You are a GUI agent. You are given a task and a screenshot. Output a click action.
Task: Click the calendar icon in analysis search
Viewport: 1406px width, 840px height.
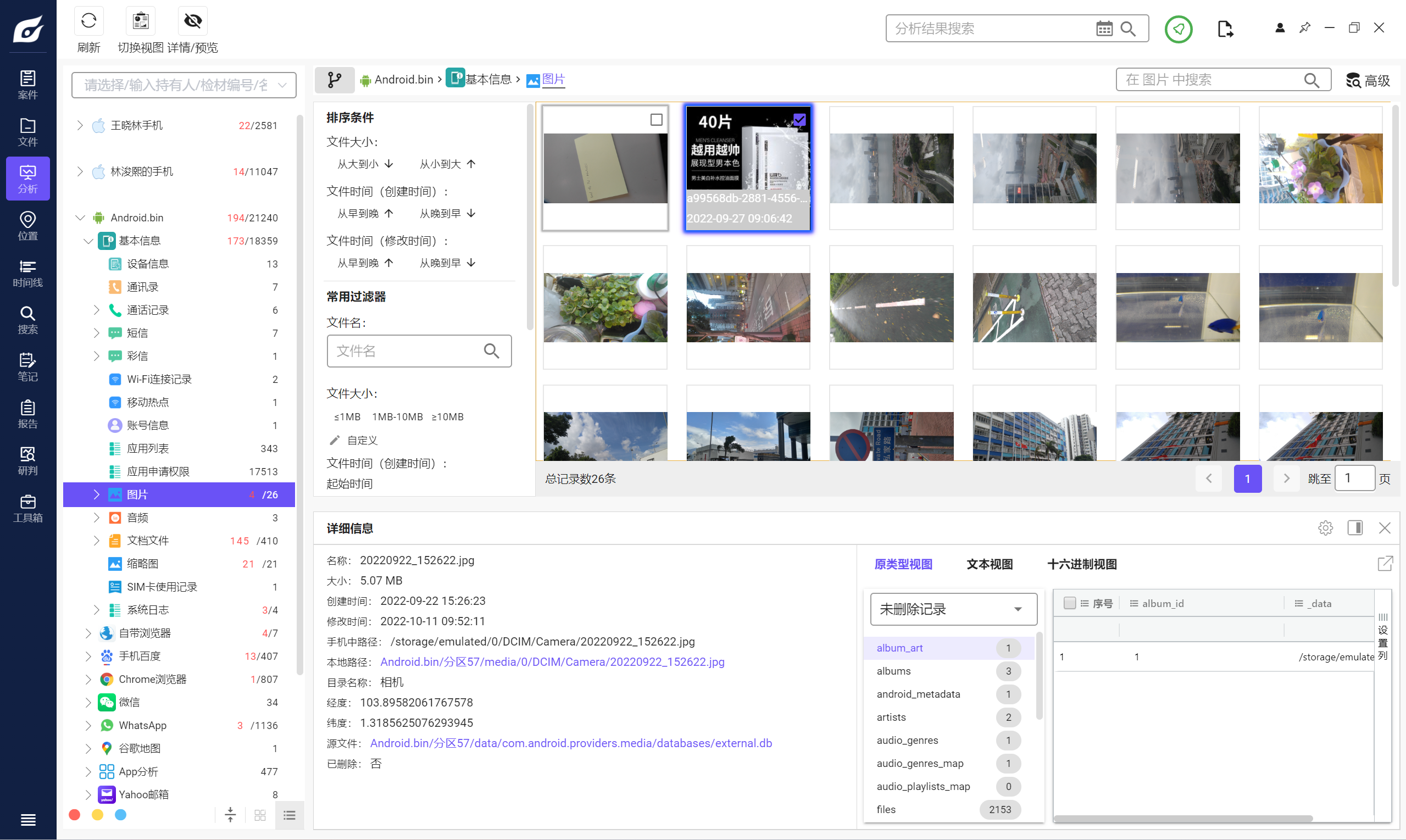coord(1104,29)
